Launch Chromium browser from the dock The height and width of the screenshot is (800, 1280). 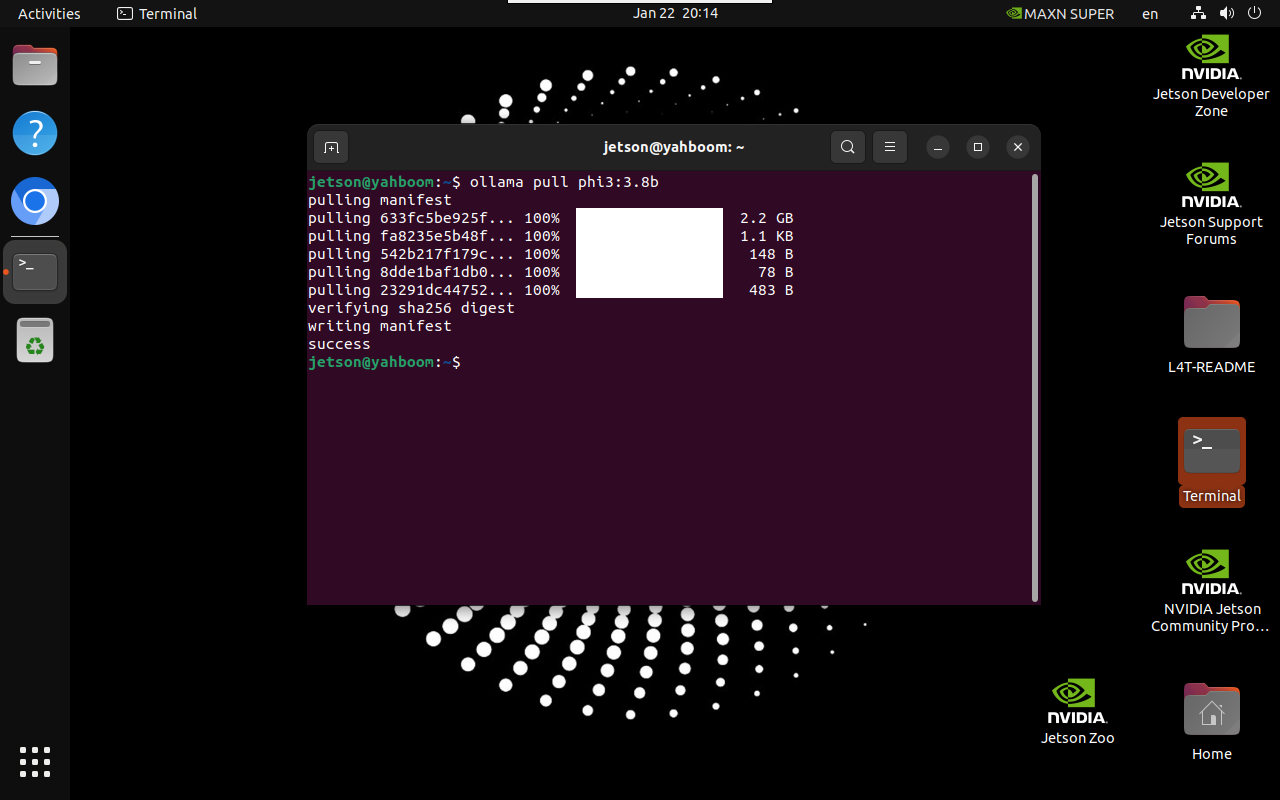pyautogui.click(x=35, y=202)
